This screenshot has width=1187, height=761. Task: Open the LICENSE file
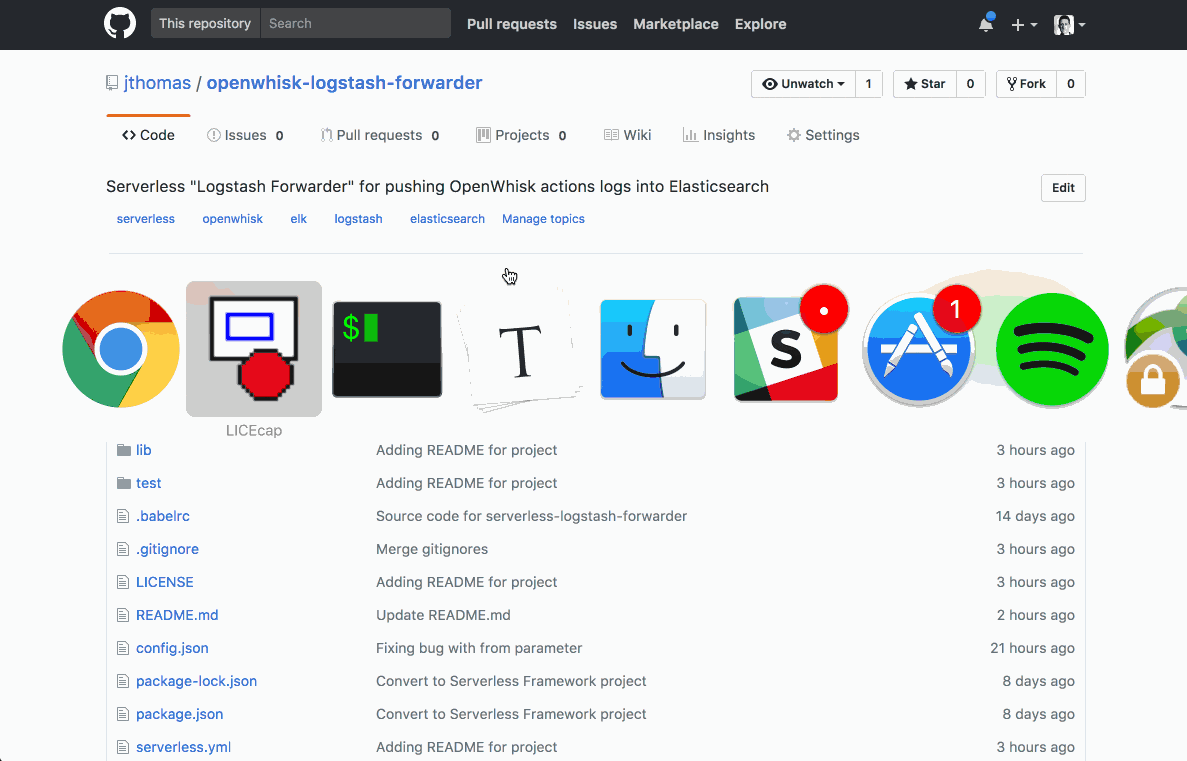click(x=165, y=582)
